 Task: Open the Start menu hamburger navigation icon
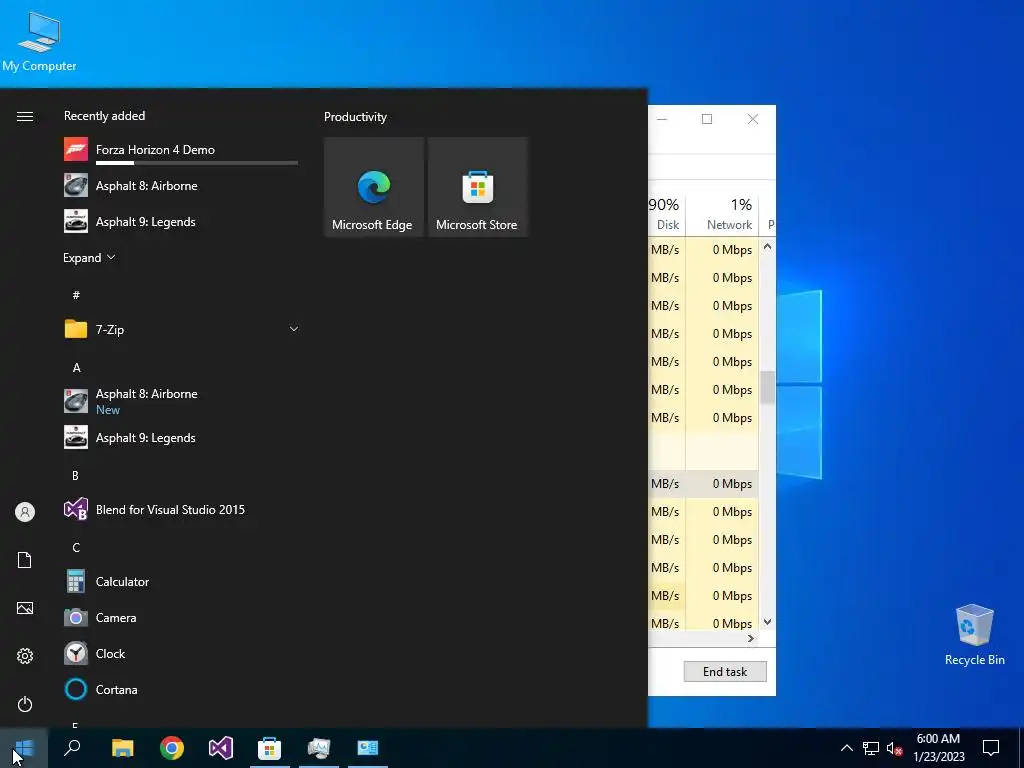coord(25,117)
